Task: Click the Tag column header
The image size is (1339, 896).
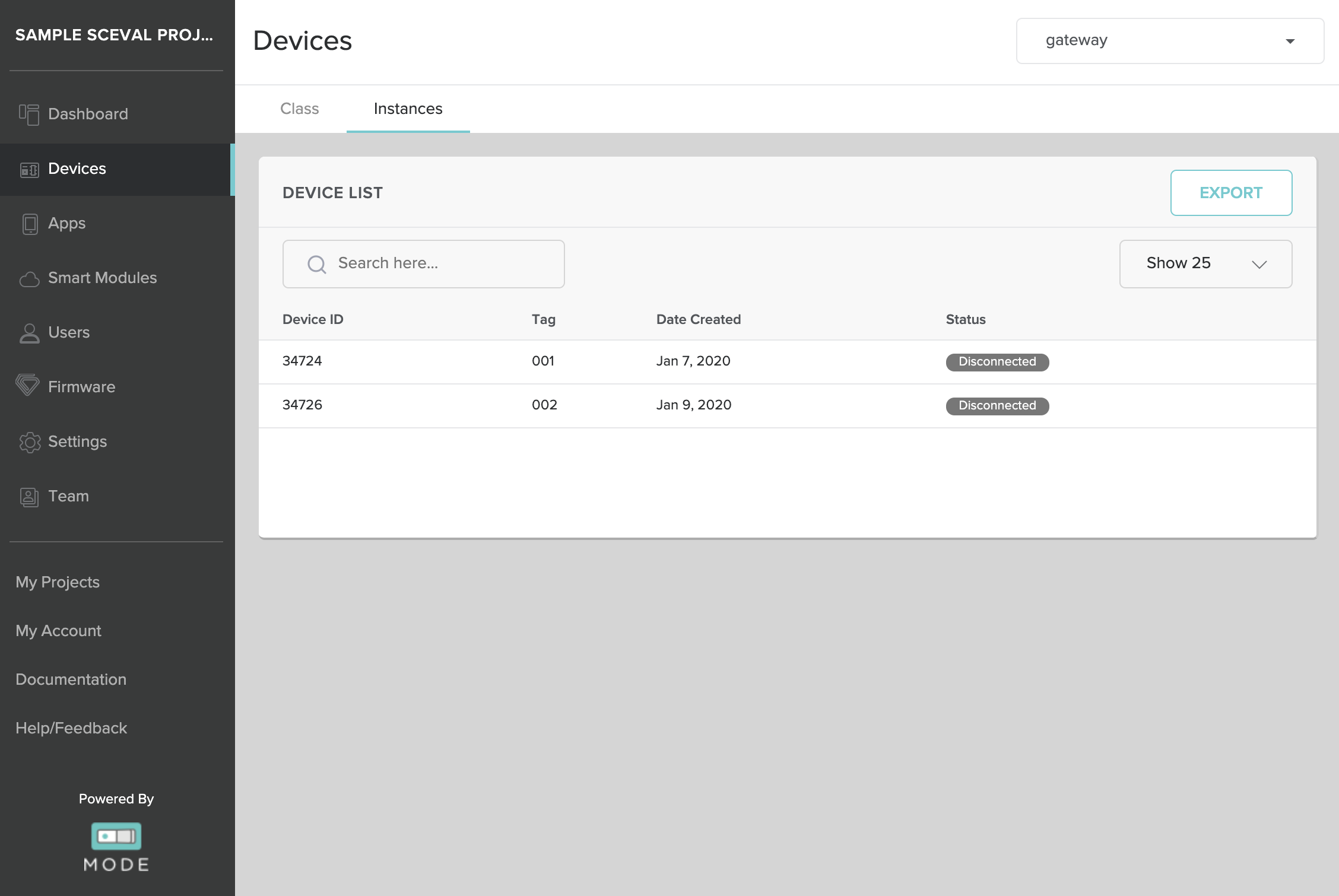Action: pyautogui.click(x=543, y=320)
